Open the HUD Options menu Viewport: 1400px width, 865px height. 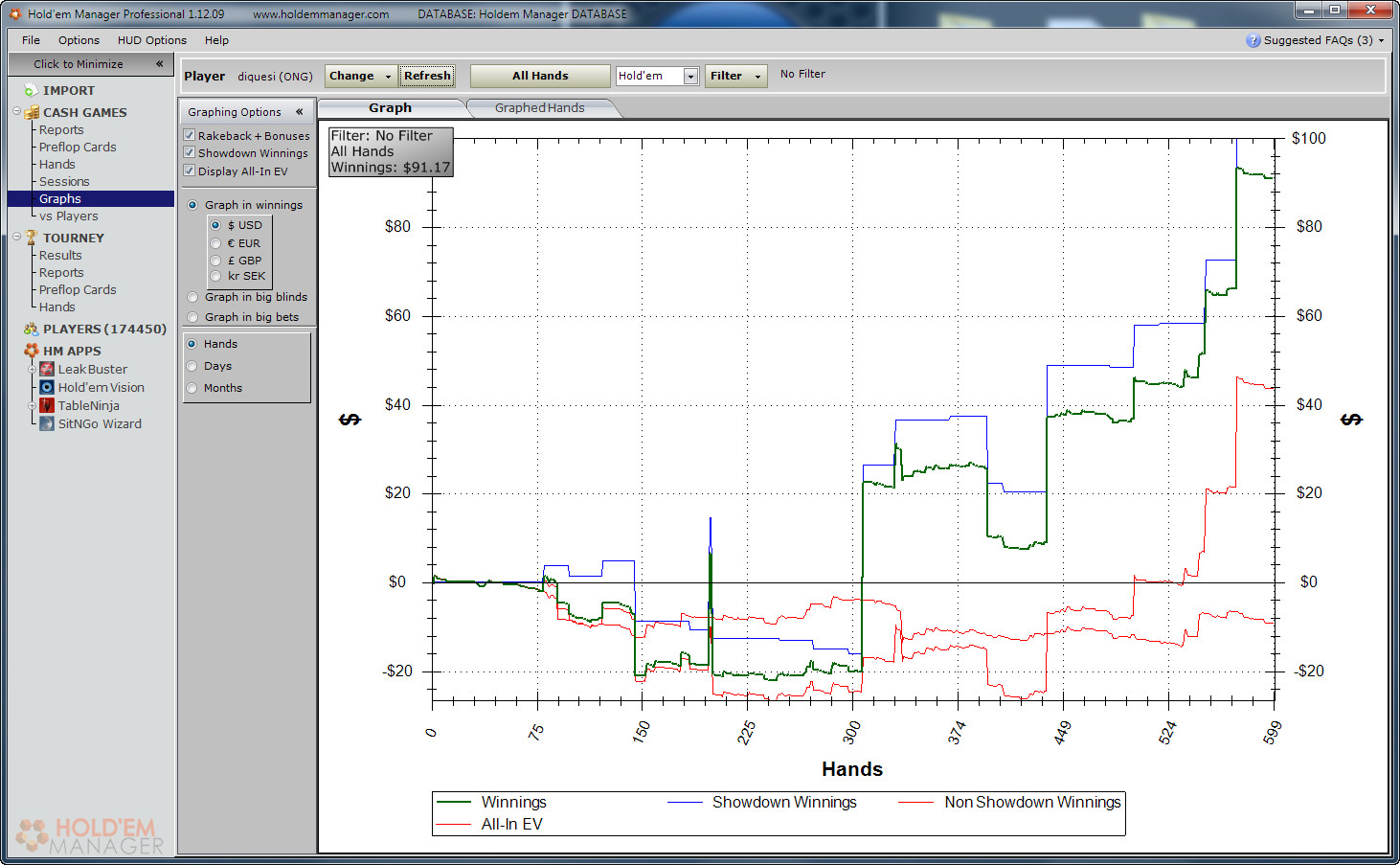[x=152, y=40]
